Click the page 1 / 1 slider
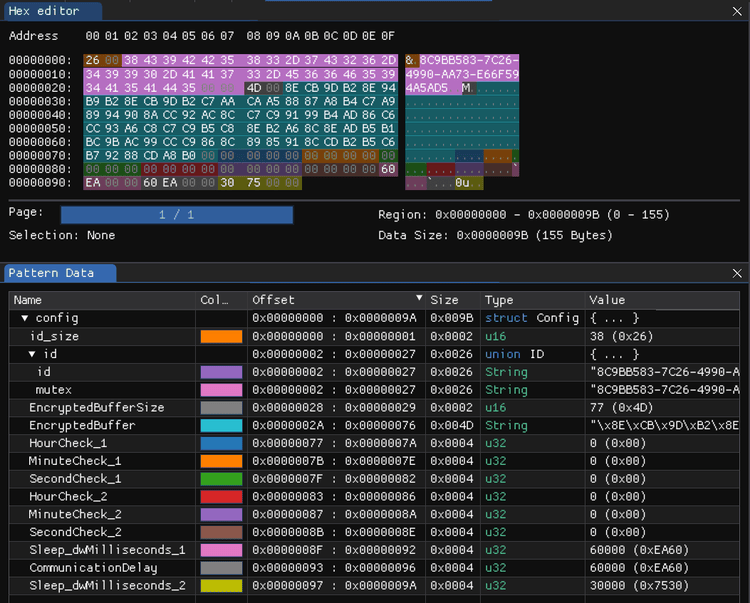This screenshot has width=750, height=603. 176,215
